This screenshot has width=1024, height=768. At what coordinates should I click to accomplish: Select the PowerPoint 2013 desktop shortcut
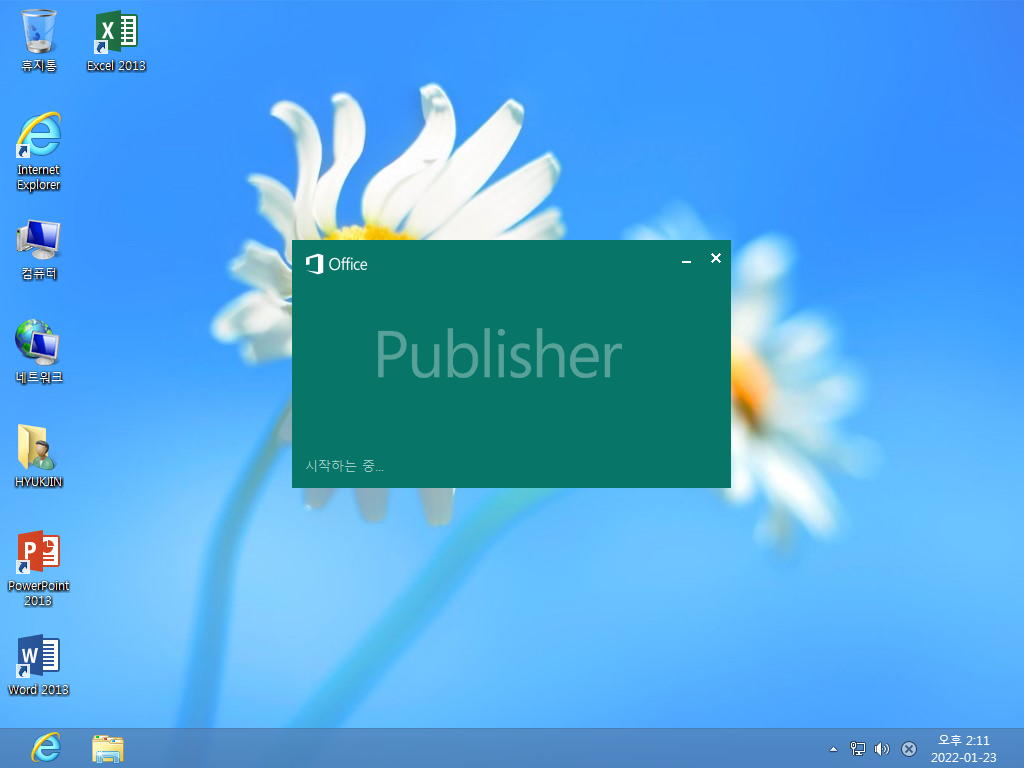pos(39,568)
